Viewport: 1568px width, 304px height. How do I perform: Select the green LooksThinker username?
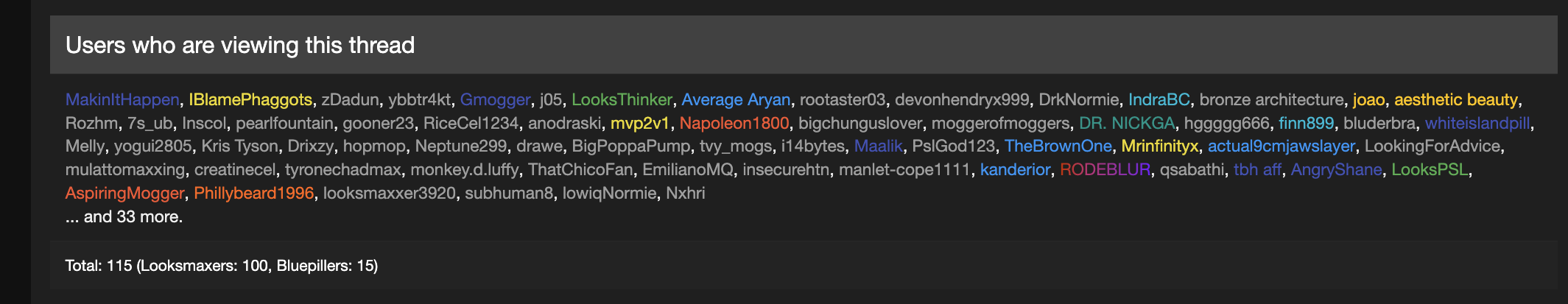[x=622, y=99]
